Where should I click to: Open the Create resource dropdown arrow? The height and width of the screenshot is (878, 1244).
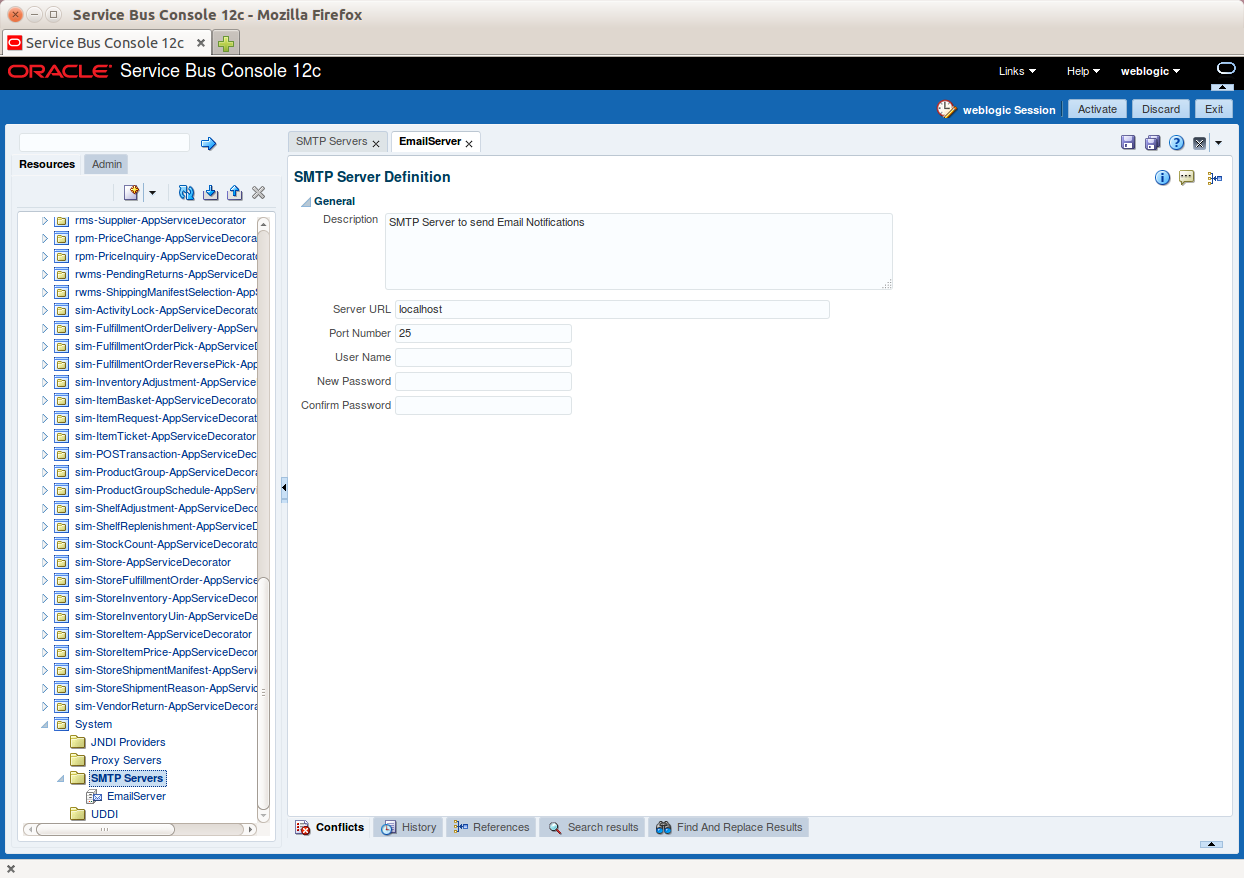point(152,192)
